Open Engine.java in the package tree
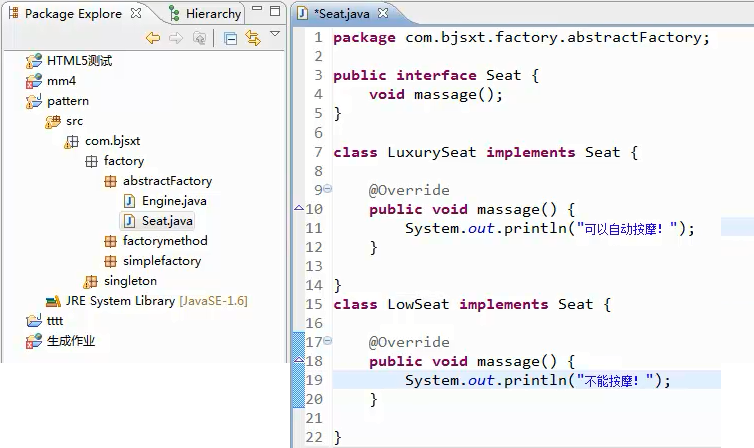 coord(173,201)
